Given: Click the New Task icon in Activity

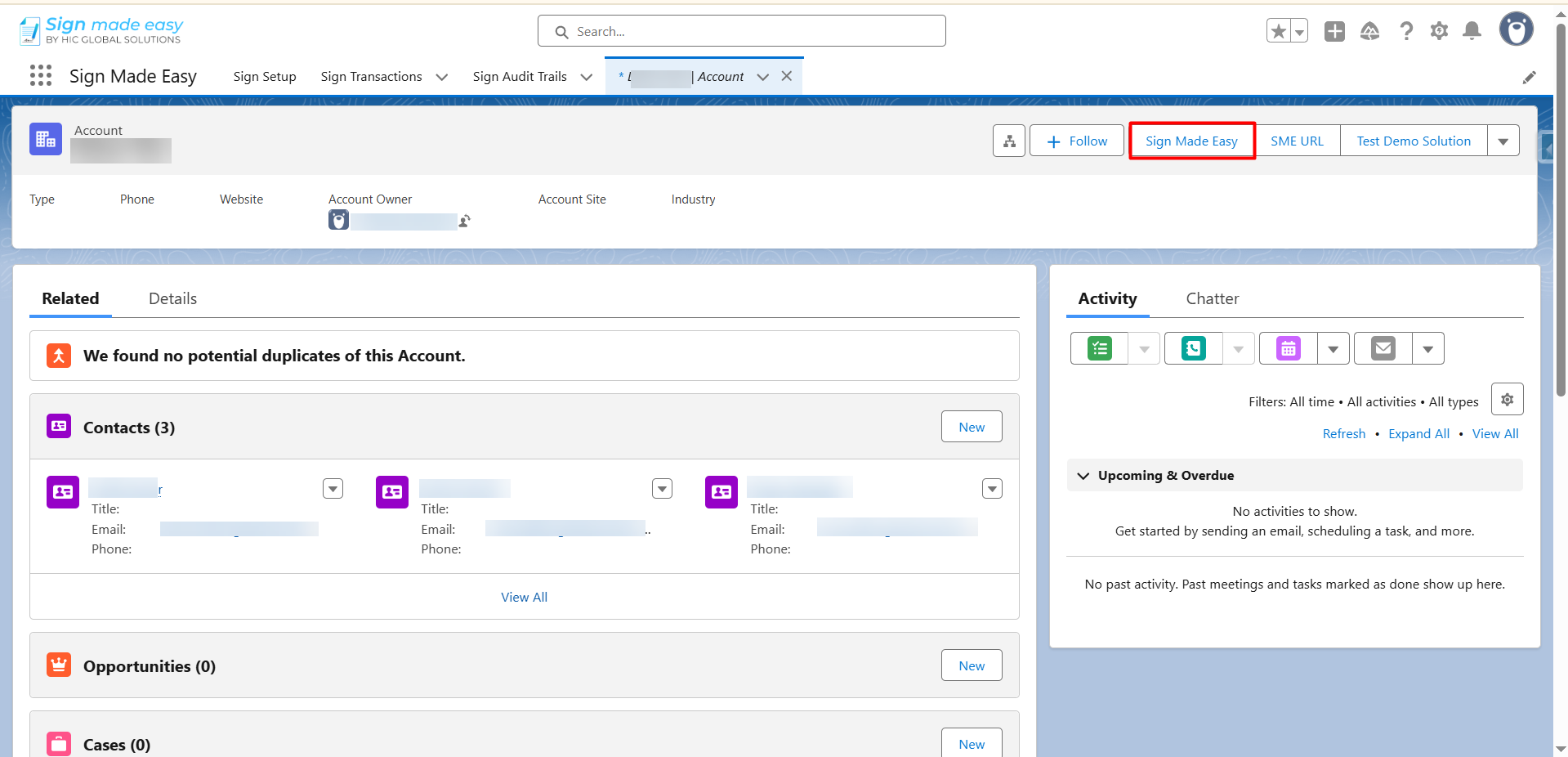Looking at the screenshot, I should tap(1100, 349).
